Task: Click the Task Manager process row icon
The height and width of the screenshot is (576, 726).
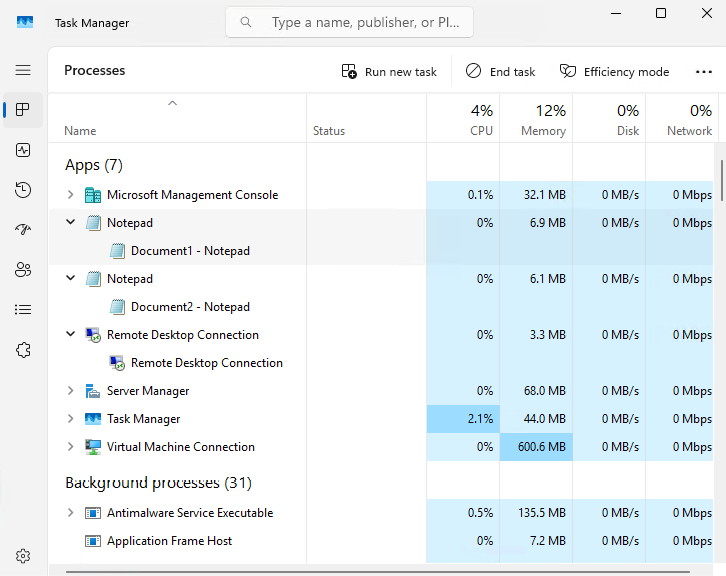Action: coord(93,419)
